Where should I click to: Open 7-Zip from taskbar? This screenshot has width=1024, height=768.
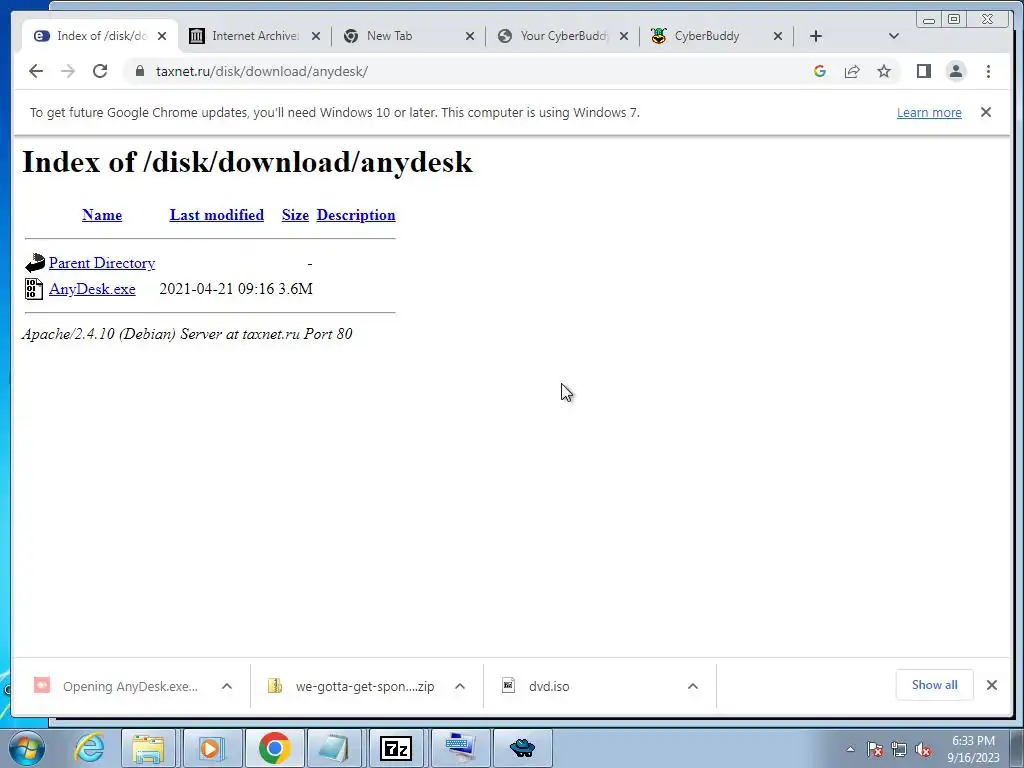[x=396, y=748]
